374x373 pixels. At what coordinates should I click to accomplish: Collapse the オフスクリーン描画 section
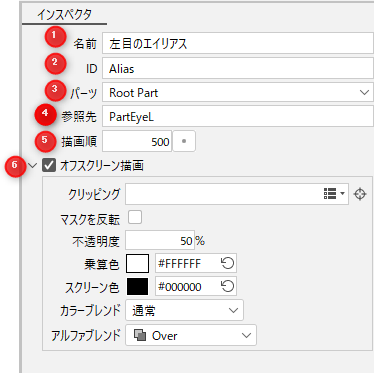[32, 165]
